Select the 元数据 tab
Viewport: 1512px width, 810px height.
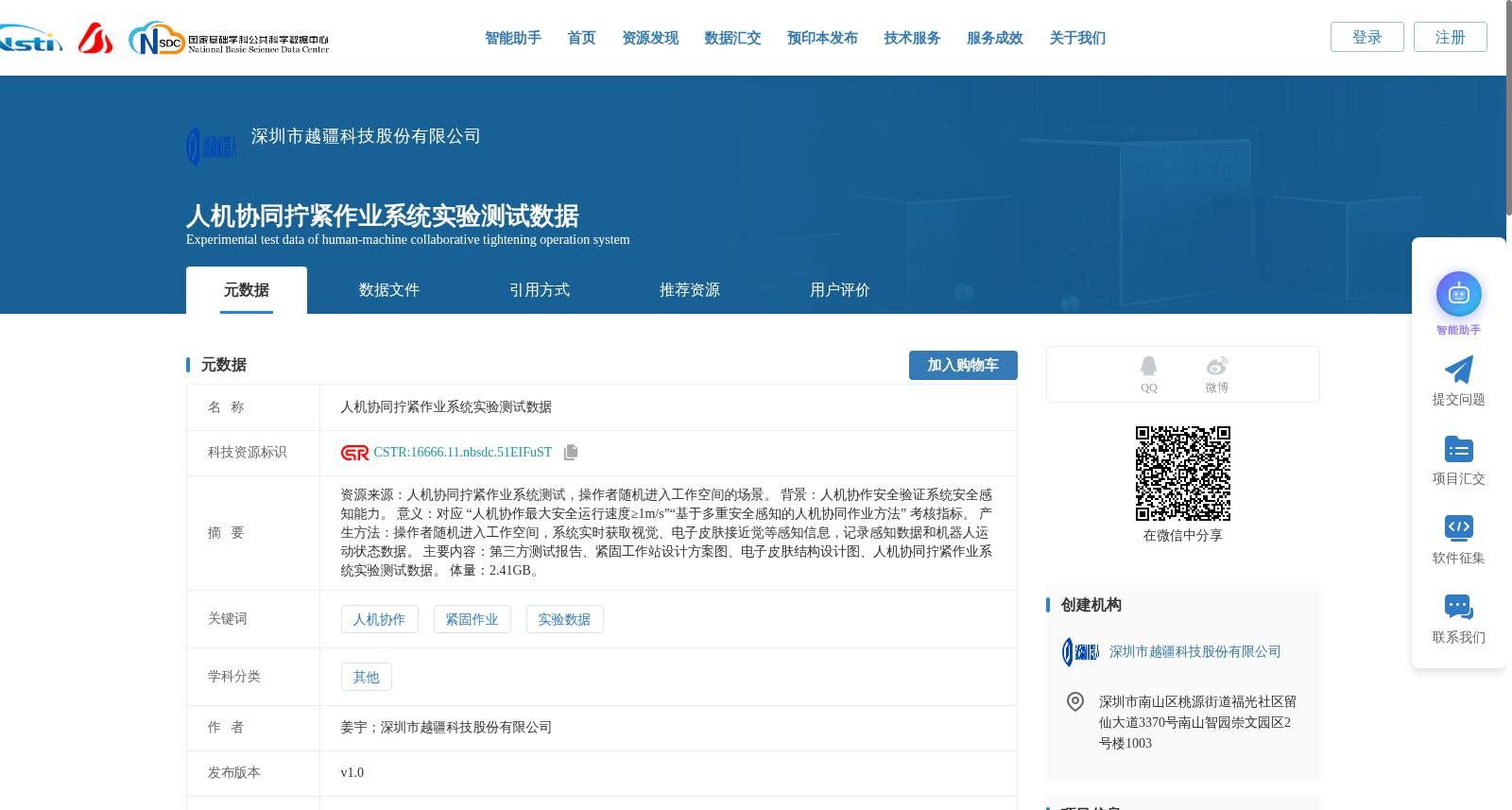[x=247, y=290]
